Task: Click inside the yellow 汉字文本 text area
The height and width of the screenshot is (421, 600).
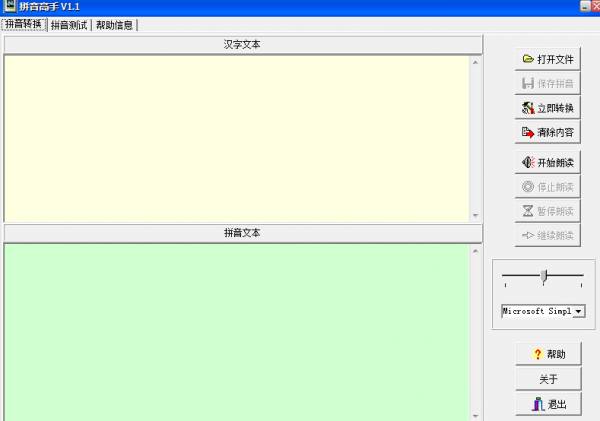Action: coord(236,139)
